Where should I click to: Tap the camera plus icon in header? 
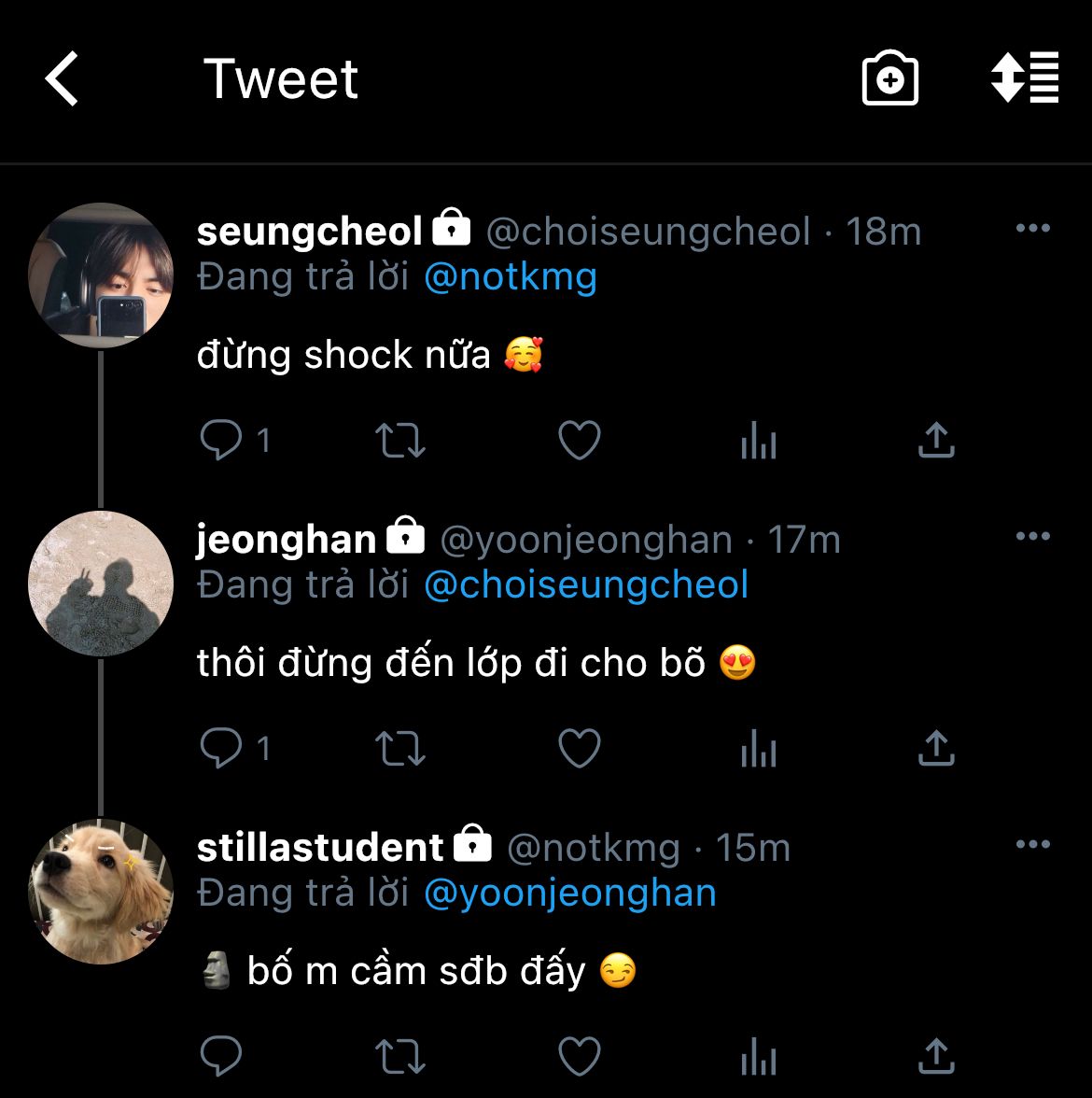(x=889, y=78)
